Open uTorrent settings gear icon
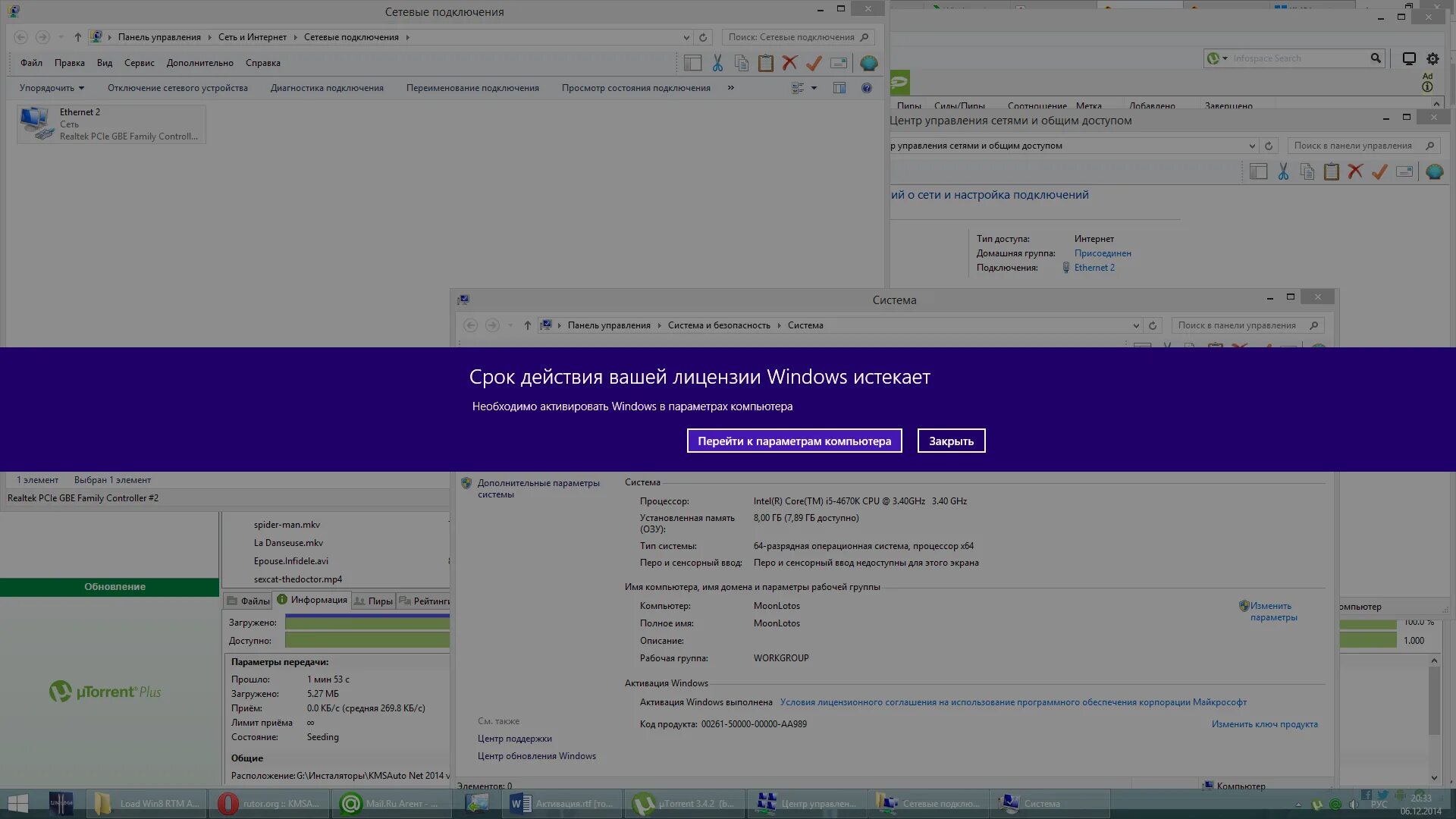The height and width of the screenshot is (819, 1456). pos(1432,58)
